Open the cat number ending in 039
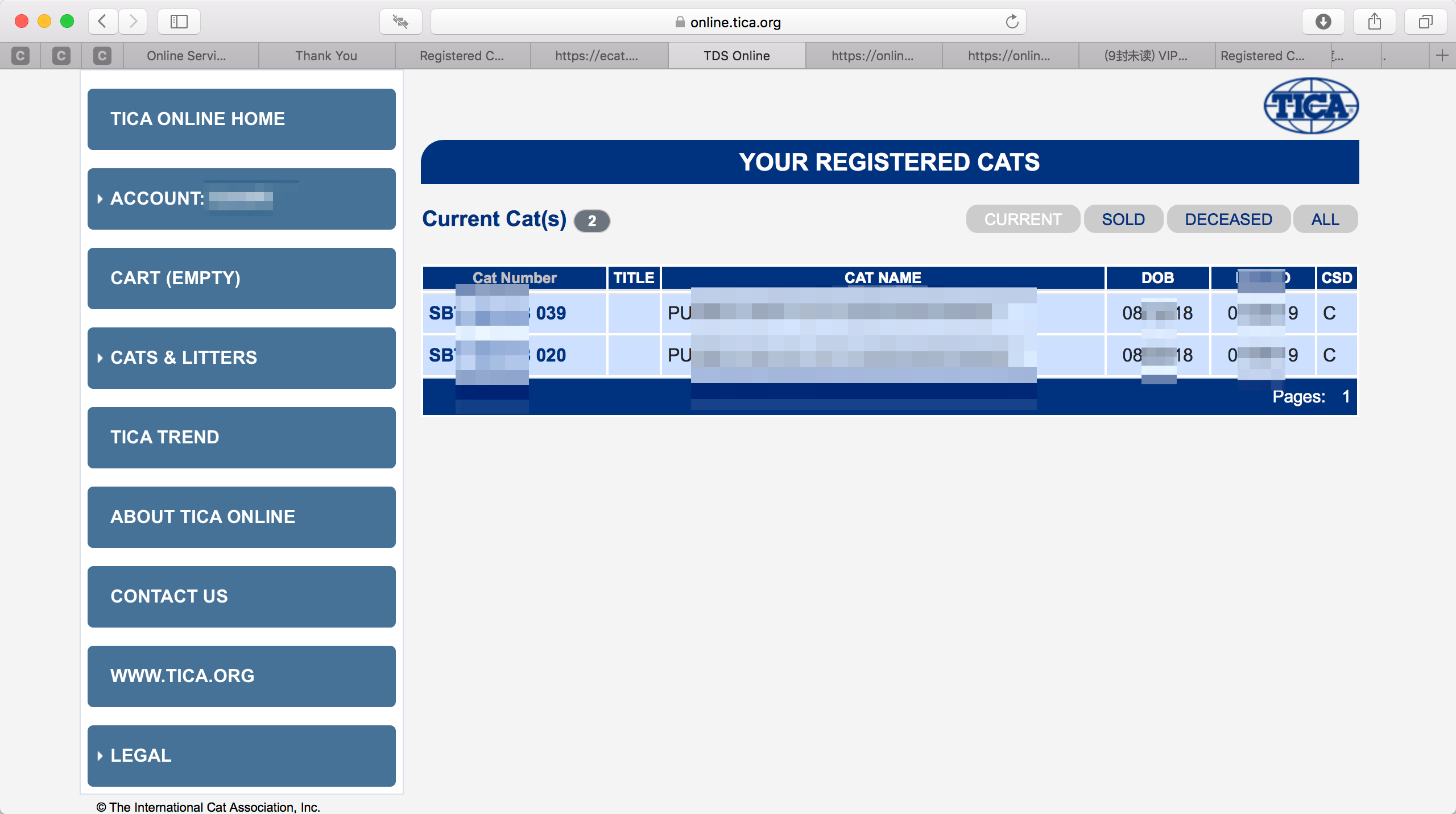1456x814 pixels. pos(551,313)
